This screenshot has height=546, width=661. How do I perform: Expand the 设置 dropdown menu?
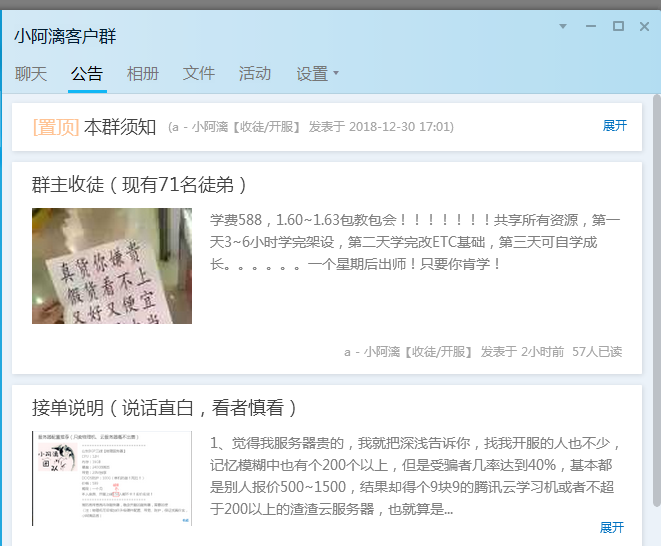click(x=317, y=73)
